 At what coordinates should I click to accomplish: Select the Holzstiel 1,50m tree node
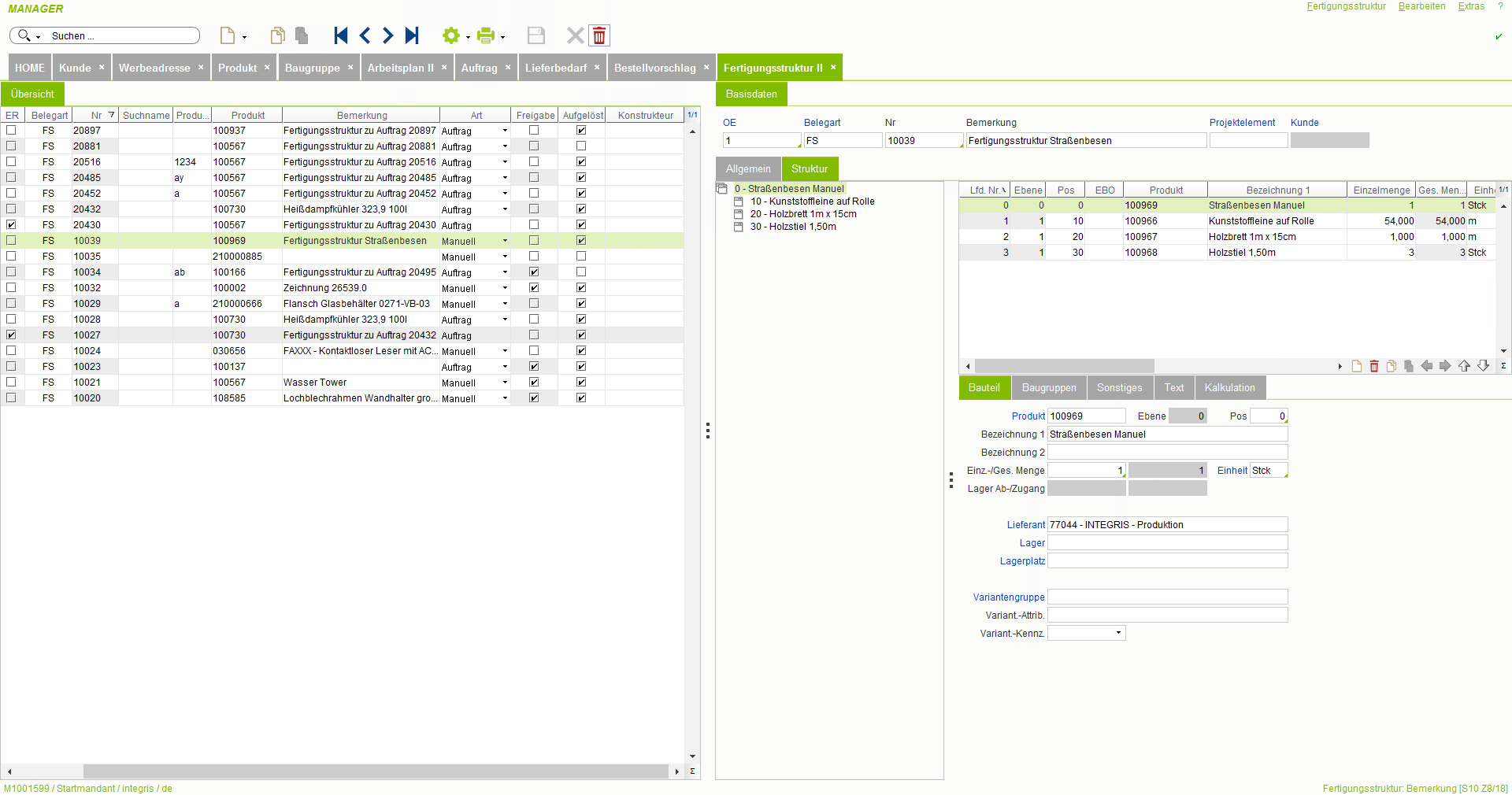(793, 227)
